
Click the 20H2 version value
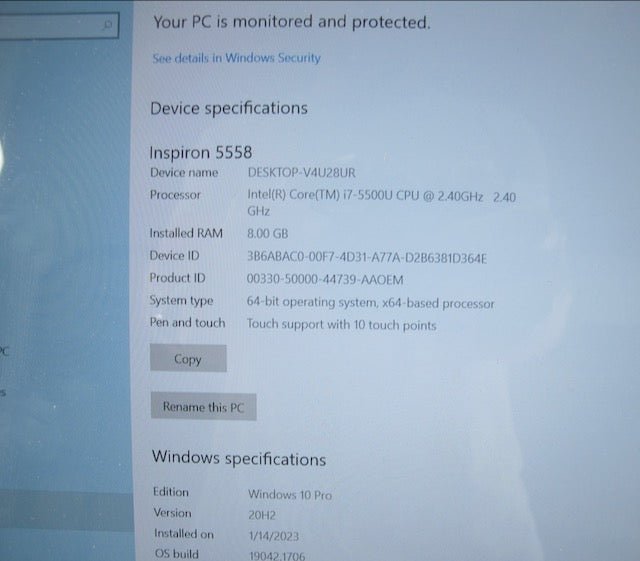[x=262, y=515]
